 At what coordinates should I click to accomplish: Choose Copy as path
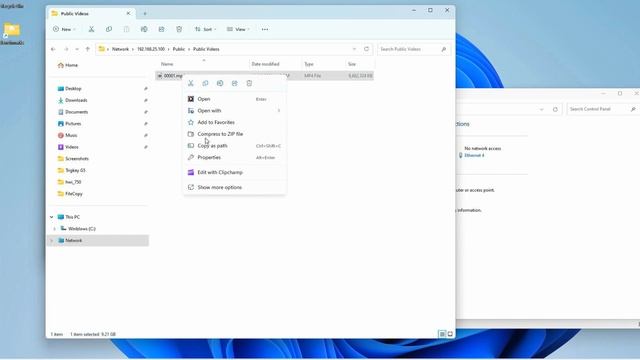(x=234, y=146)
